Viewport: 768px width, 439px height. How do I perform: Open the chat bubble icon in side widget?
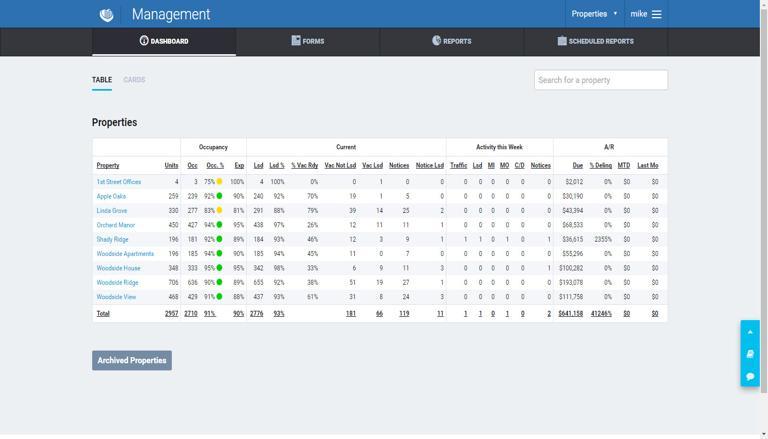click(750, 376)
